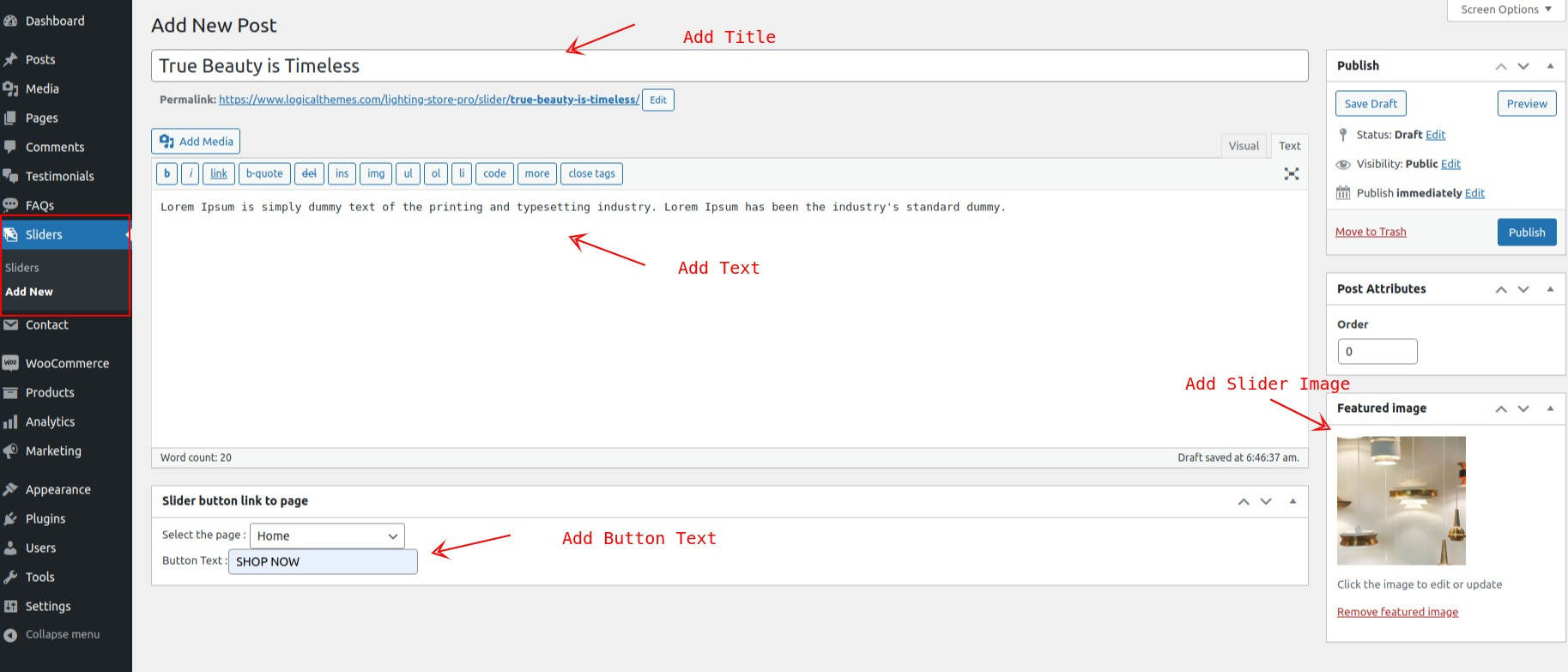Click the Order number field

[x=1377, y=352]
